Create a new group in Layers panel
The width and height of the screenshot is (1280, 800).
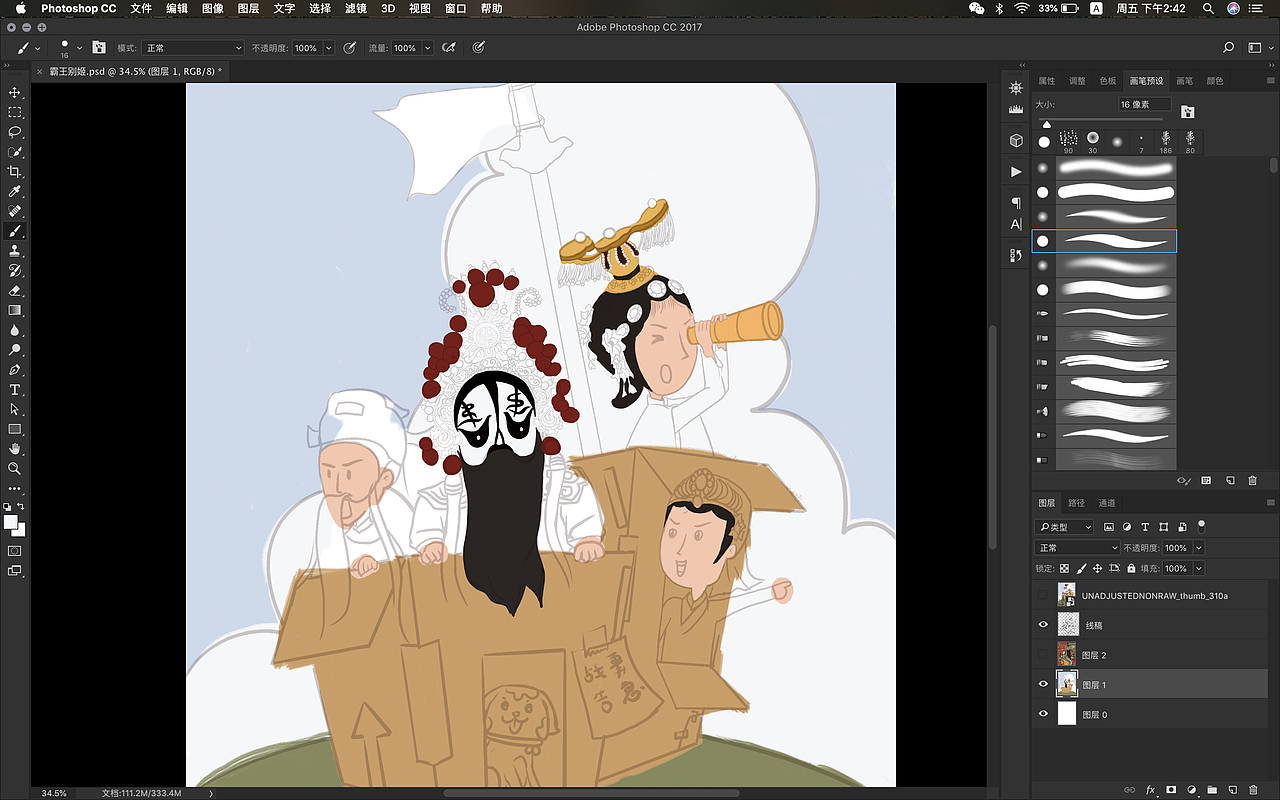[x=1212, y=790]
